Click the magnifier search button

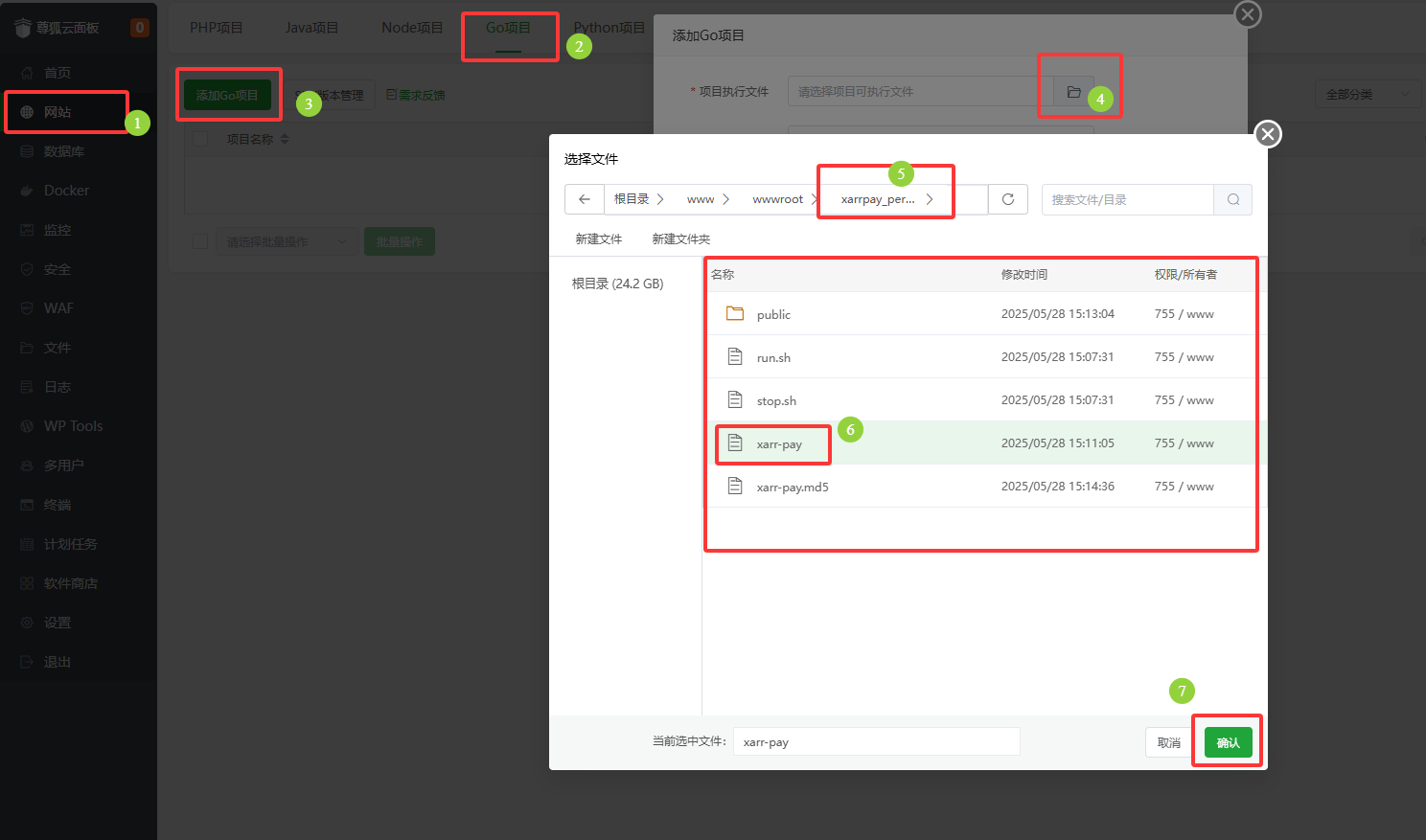tap(1233, 199)
